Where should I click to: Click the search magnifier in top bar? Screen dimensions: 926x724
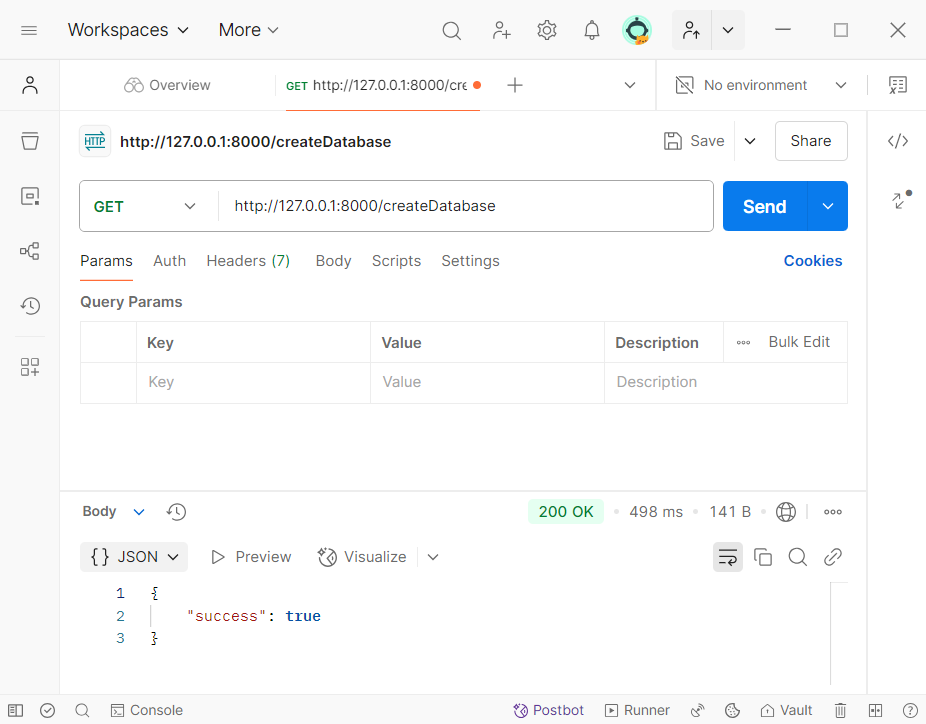[x=451, y=30]
